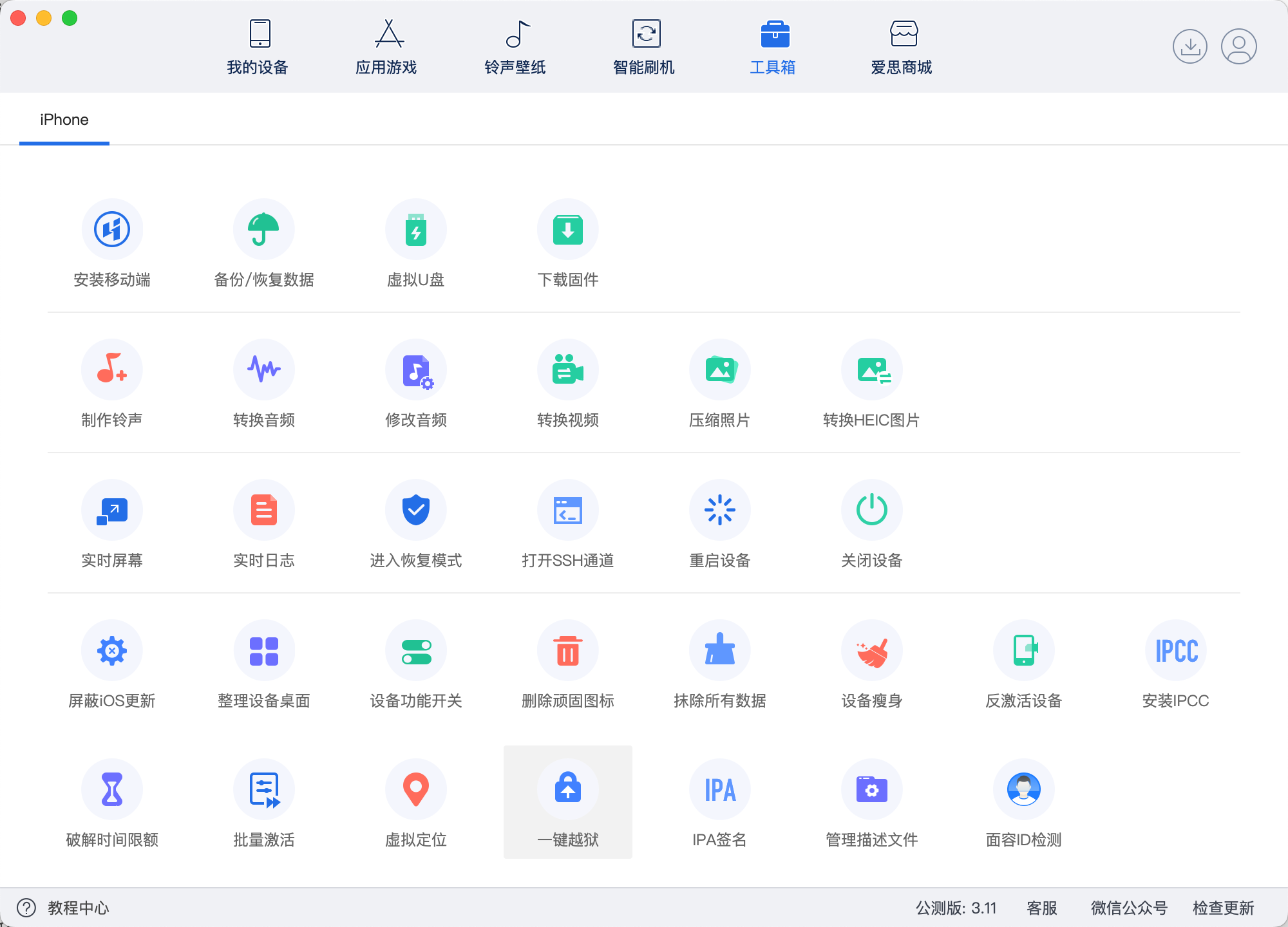Open the 虚拟定位 virtual location tool
The height and width of the screenshot is (927, 1288).
click(x=416, y=803)
